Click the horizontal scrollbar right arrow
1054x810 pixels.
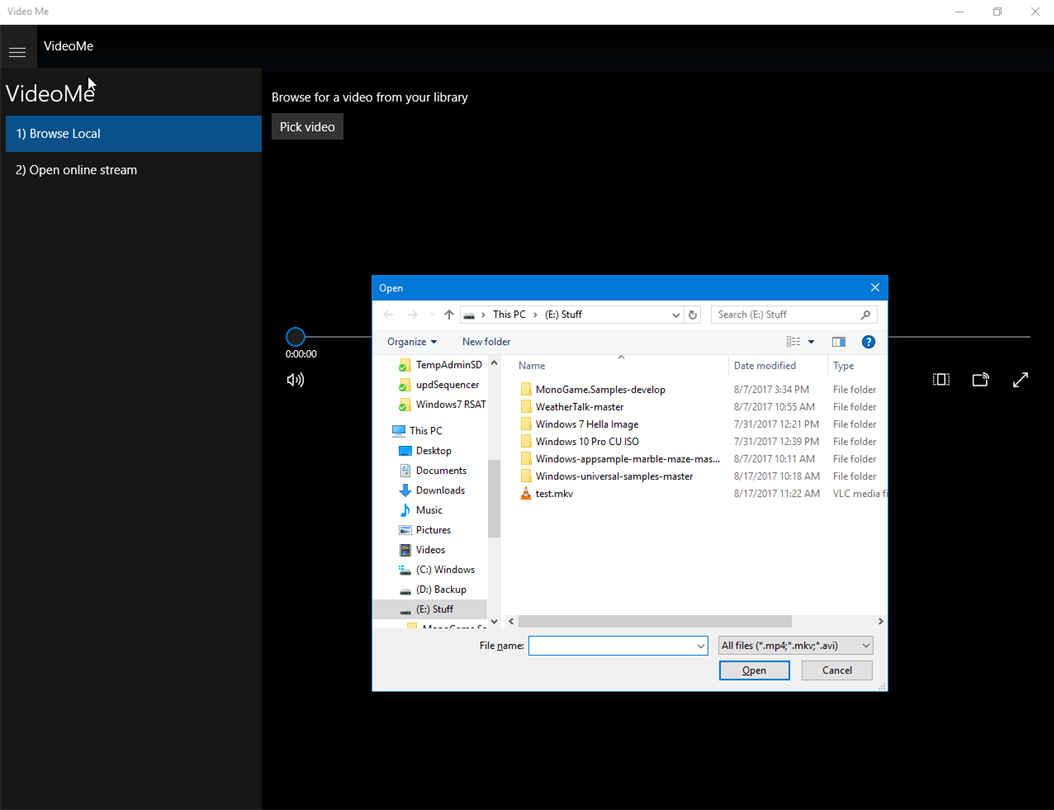(881, 621)
